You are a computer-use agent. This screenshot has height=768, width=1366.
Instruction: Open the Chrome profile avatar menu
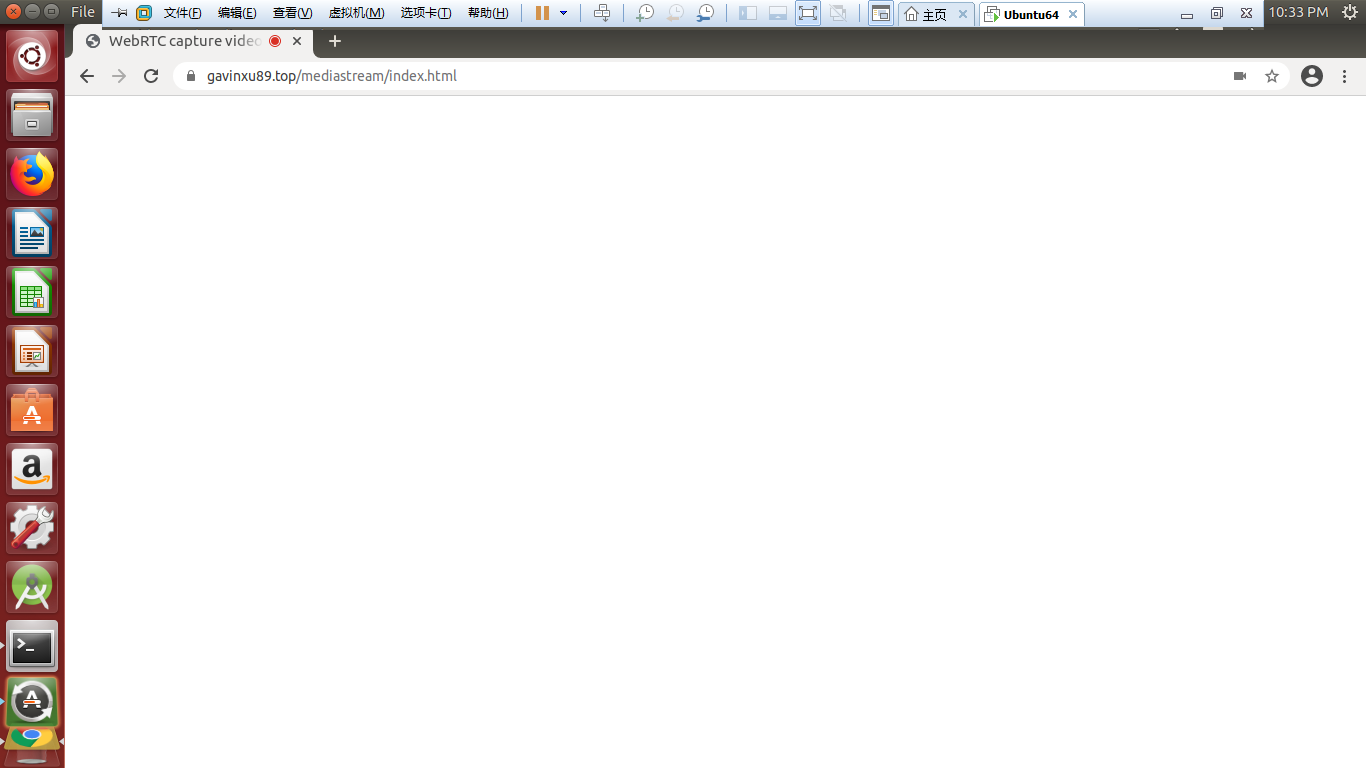click(1312, 76)
